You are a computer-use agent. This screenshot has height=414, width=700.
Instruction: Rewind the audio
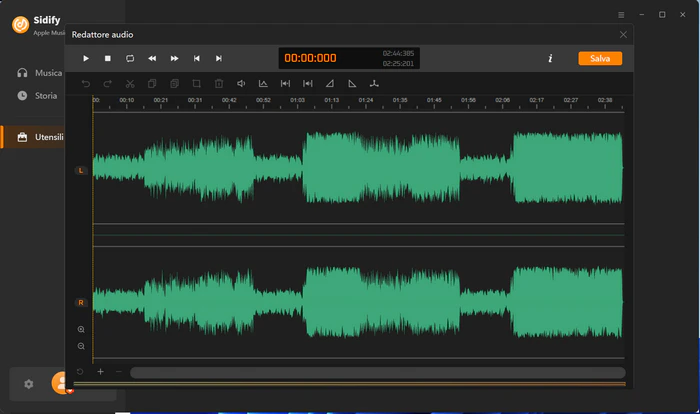pos(152,59)
